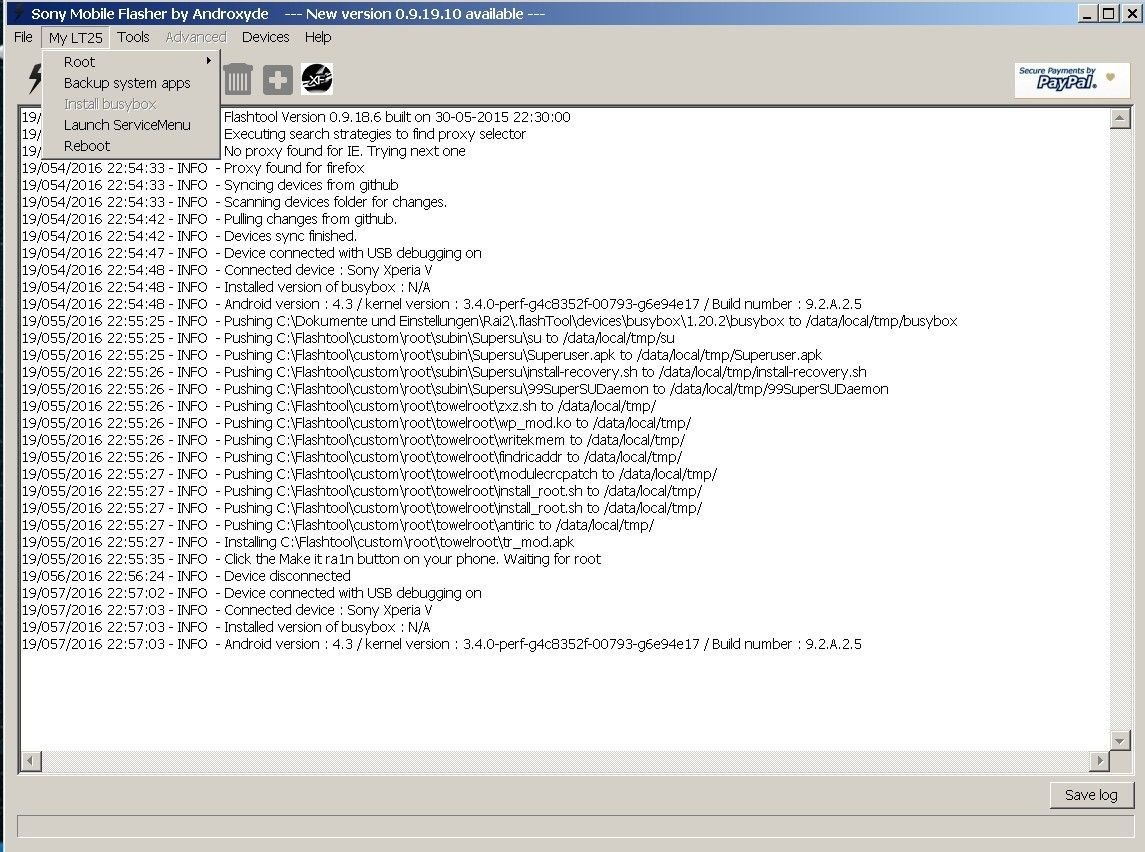This screenshot has width=1145, height=852.
Task: Click 'Proxy found for firefox' log line
Action: (194, 168)
